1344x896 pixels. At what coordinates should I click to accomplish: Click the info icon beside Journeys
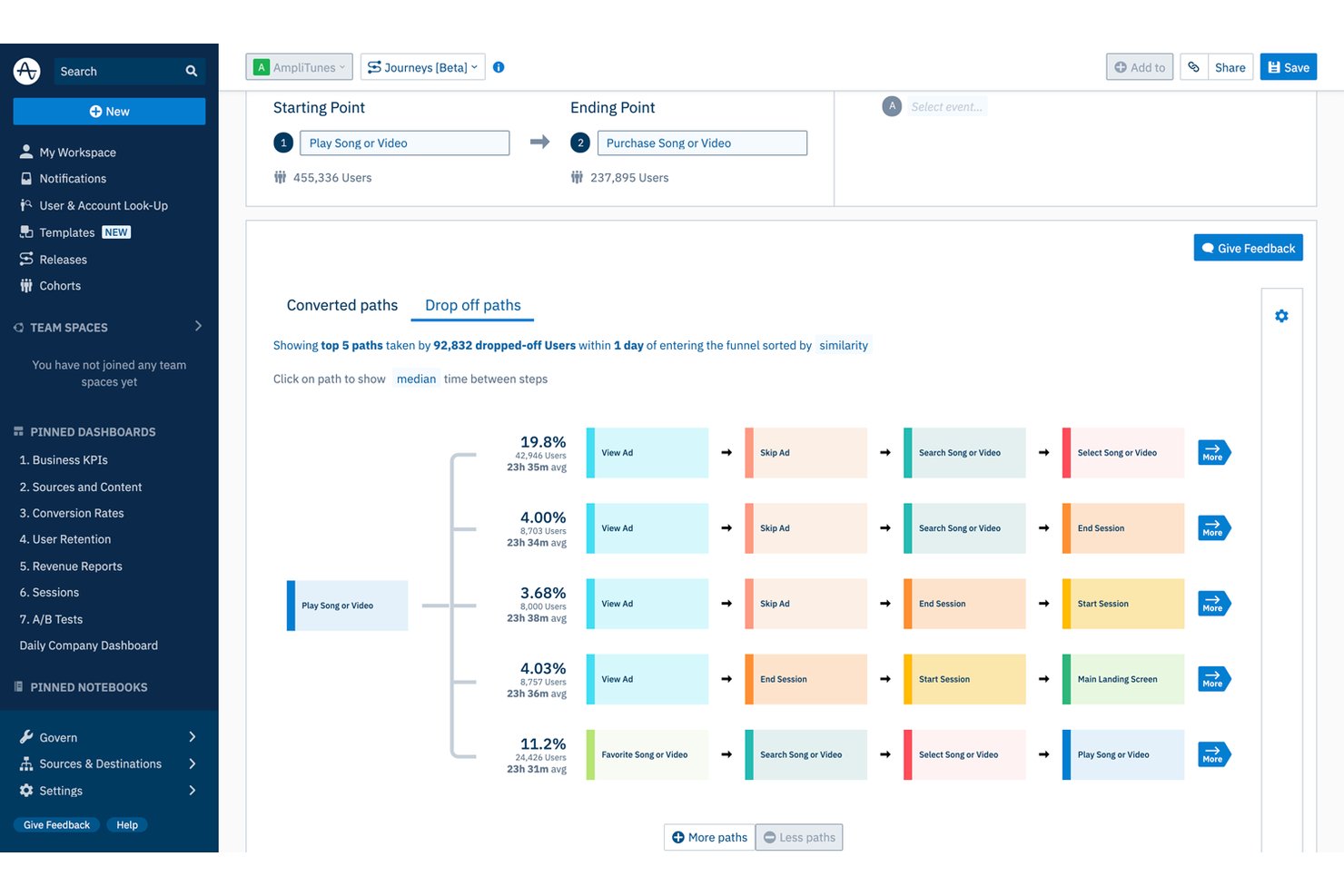(x=499, y=67)
